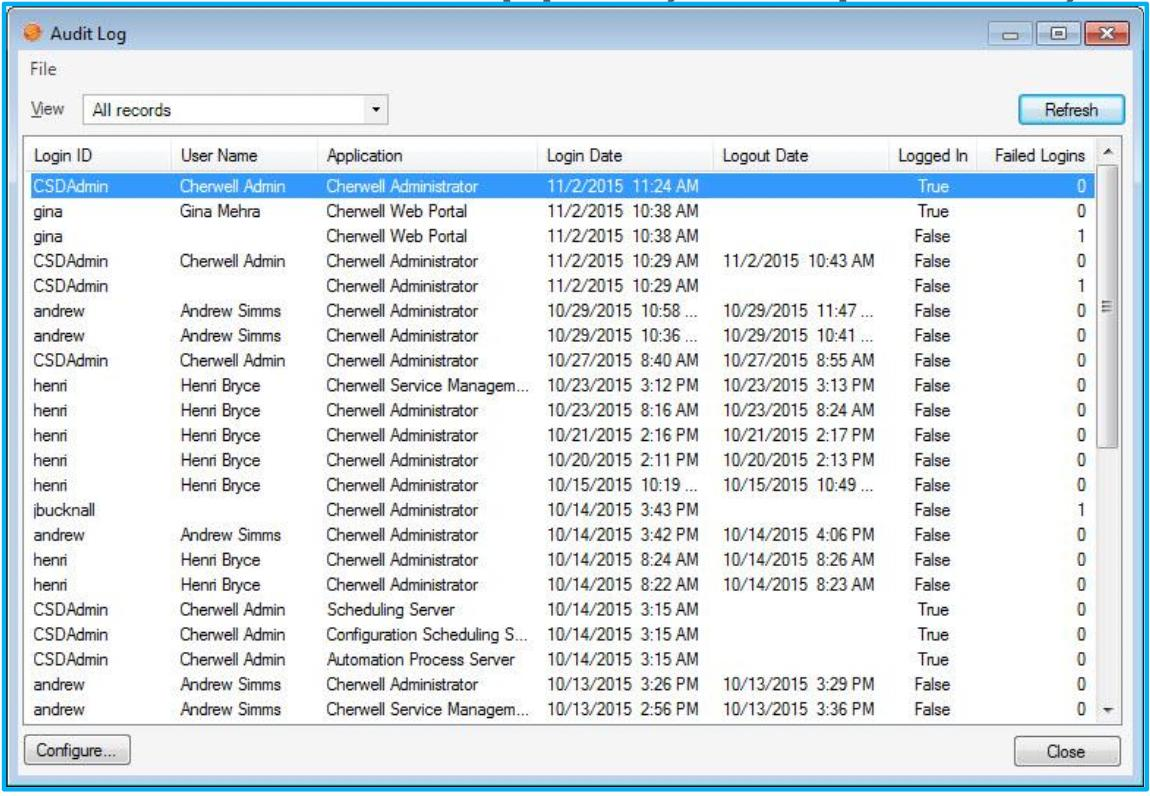Click login date 10/21/2015 2:16 PM
This screenshot has width=1150, height=796.
pos(623,436)
